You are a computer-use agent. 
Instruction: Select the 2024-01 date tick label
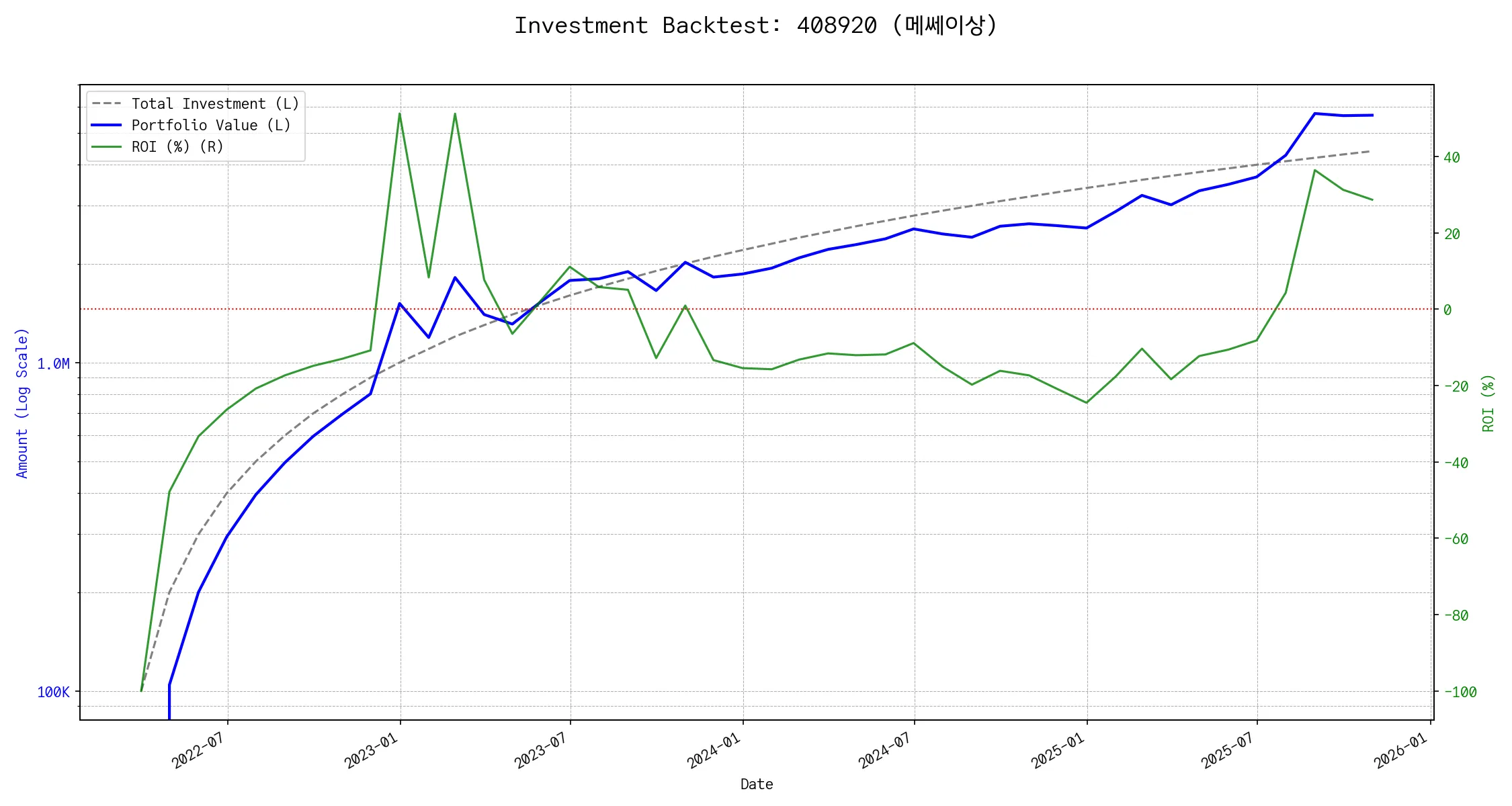(713, 750)
